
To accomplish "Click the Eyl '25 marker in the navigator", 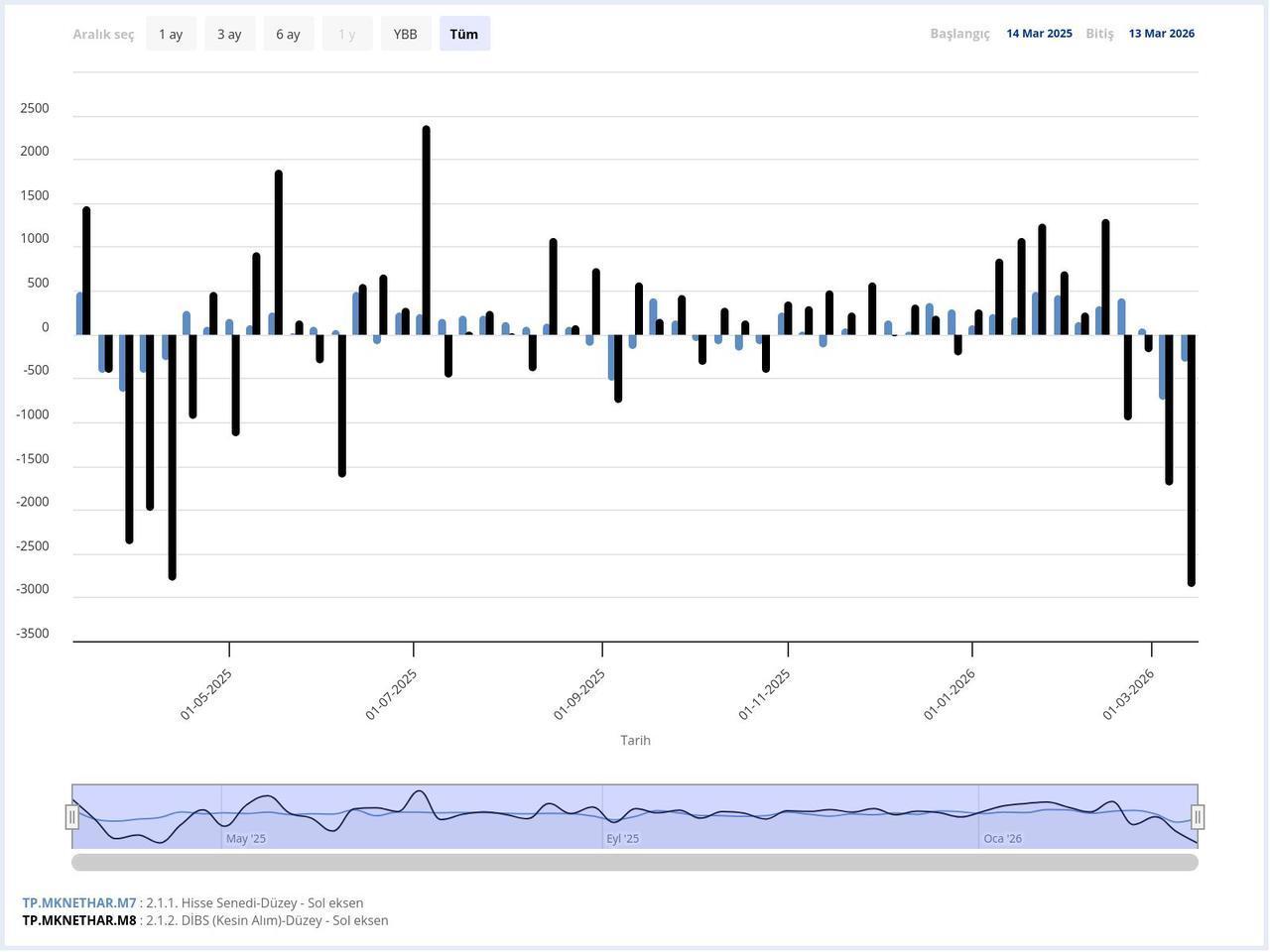I will (622, 838).
